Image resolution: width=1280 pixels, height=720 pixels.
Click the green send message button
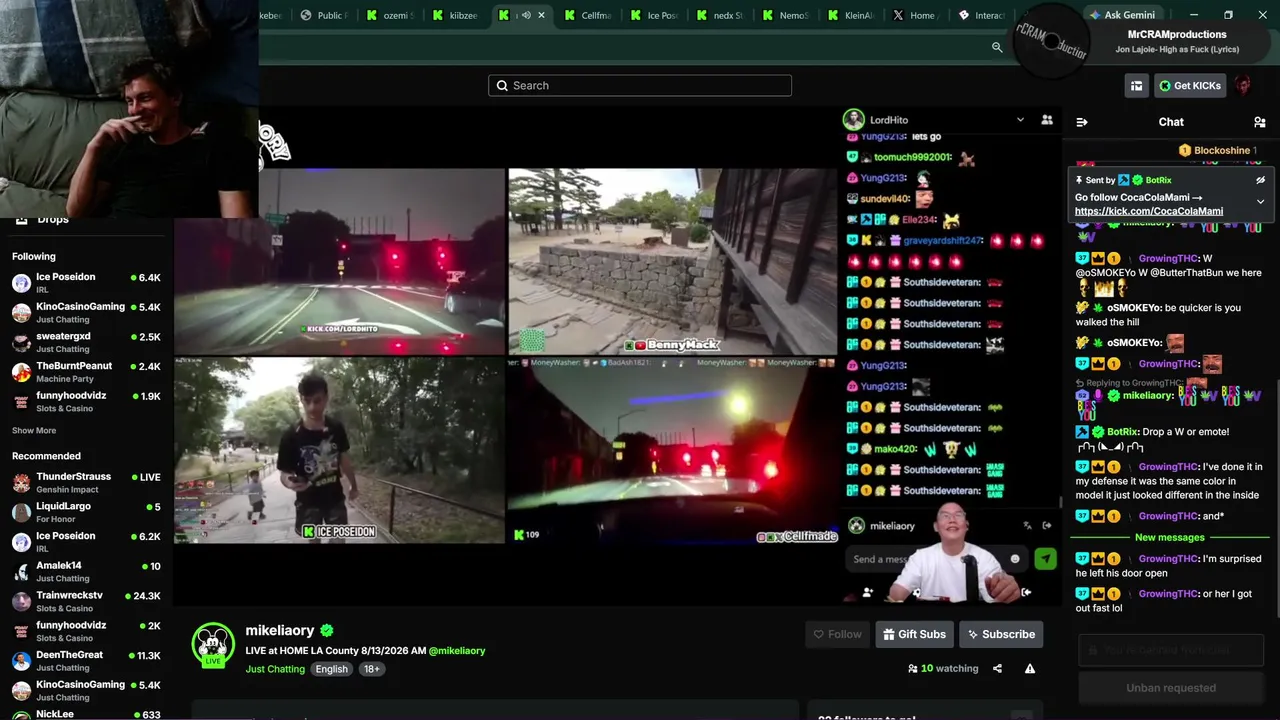coord(1045,559)
